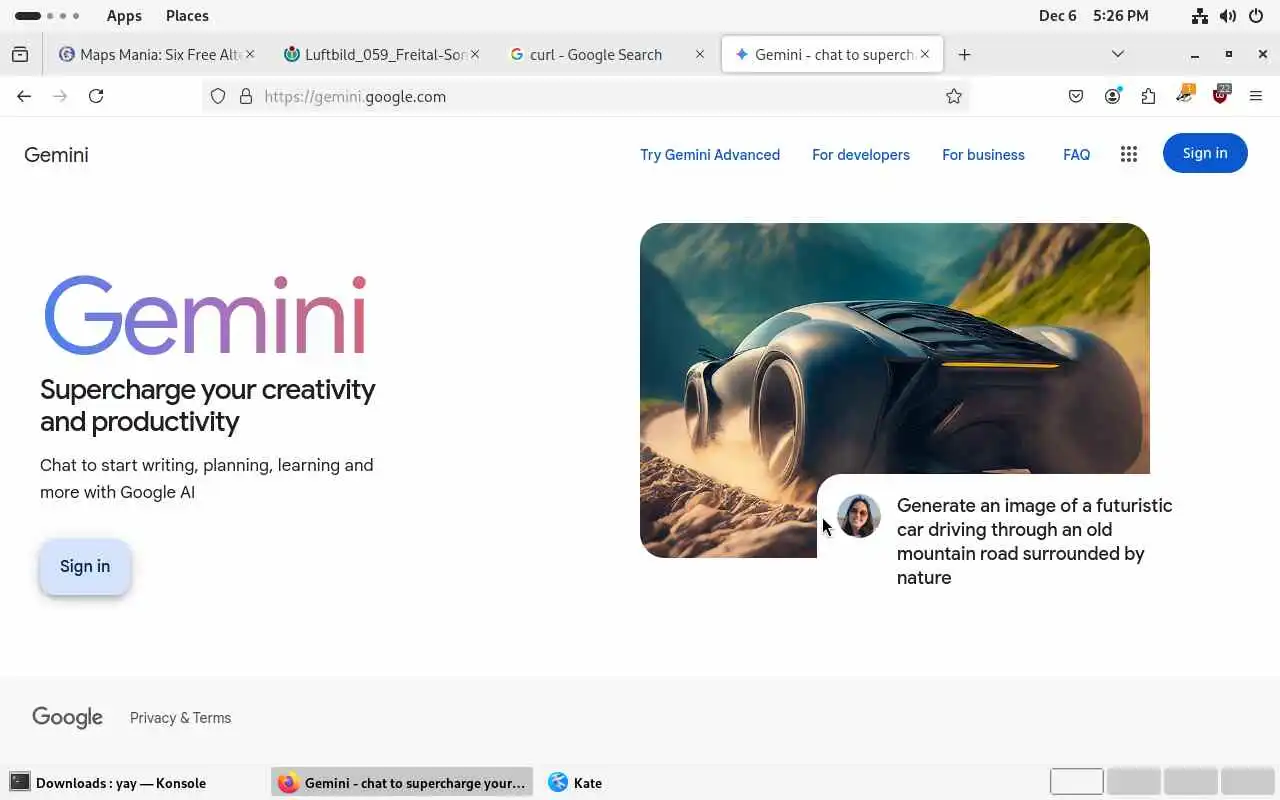Click the power icon in top panel
Viewport: 1280px width, 800px height.
click(1256, 16)
